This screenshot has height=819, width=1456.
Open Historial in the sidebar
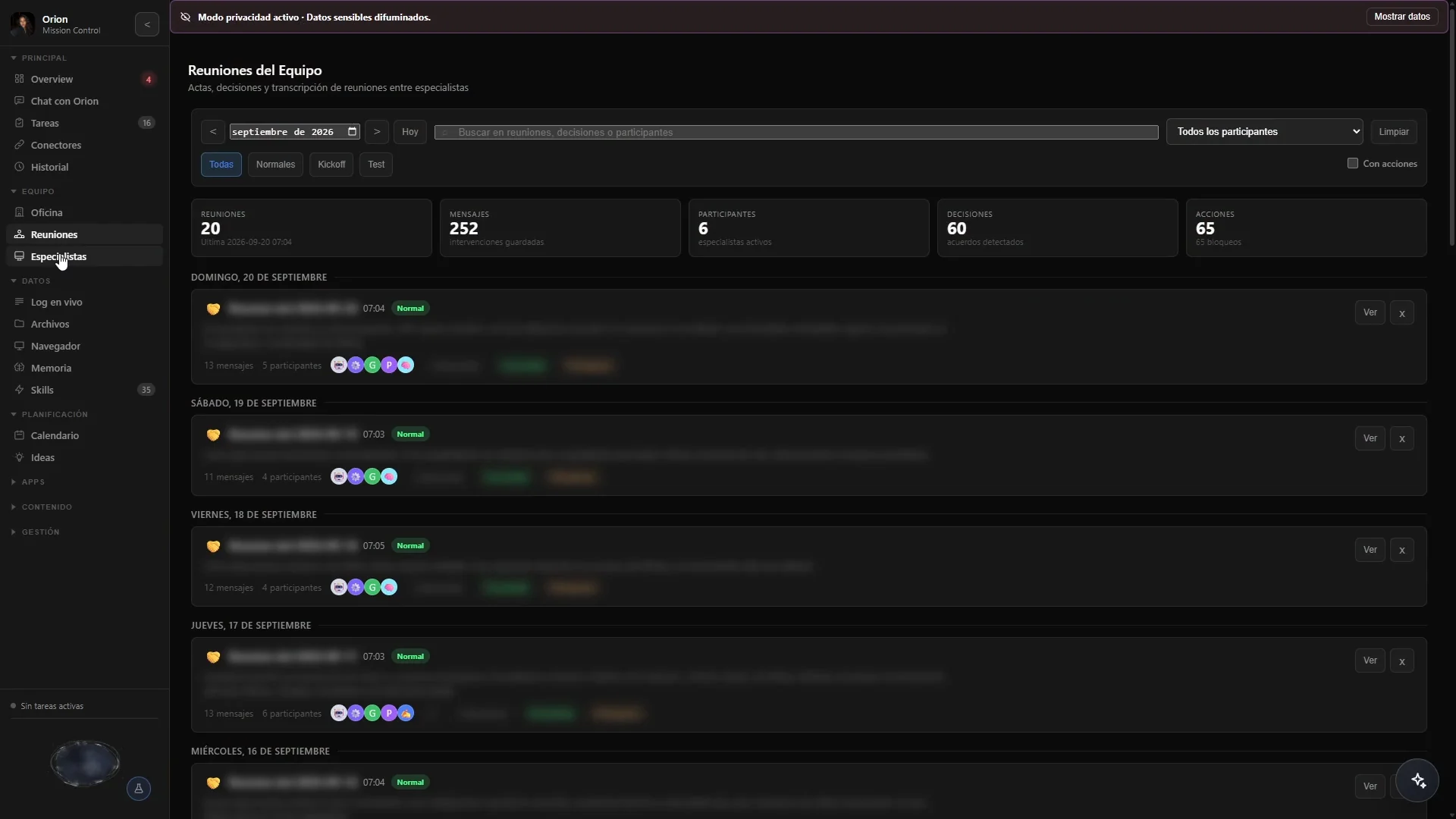(x=84, y=167)
